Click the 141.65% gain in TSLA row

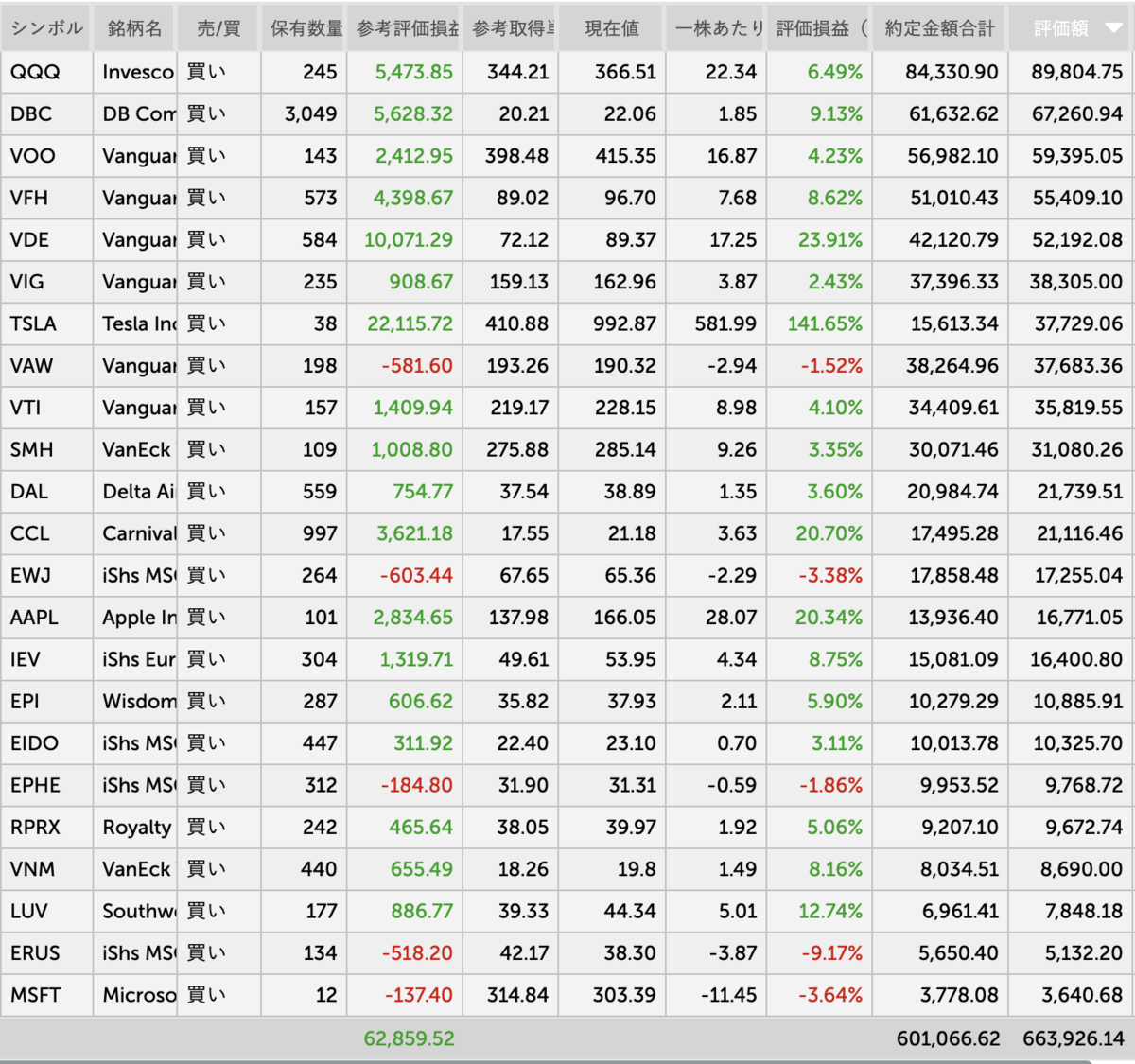click(x=825, y=323)
